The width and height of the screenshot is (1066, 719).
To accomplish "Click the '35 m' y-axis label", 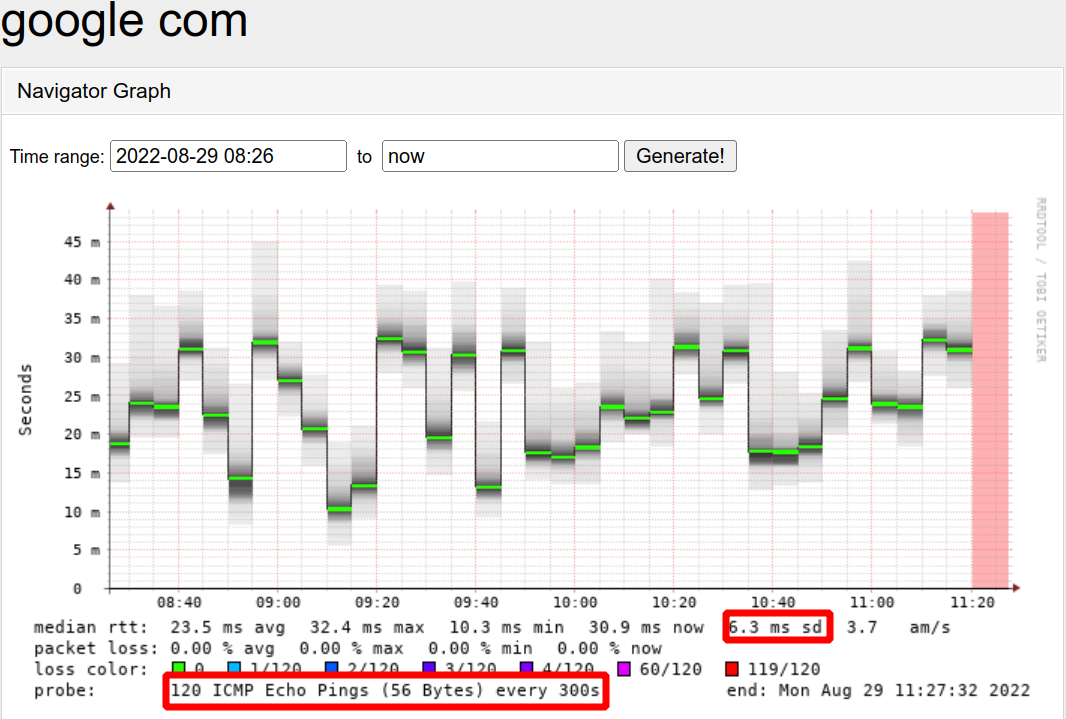I will (x=82, y=319).
